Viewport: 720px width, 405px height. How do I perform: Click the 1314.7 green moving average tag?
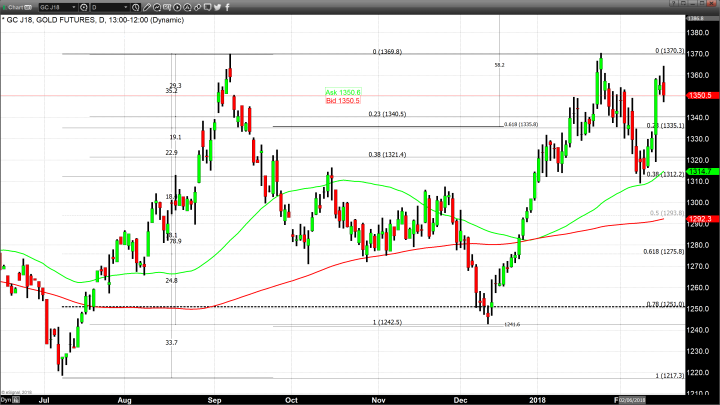point(701,172)
